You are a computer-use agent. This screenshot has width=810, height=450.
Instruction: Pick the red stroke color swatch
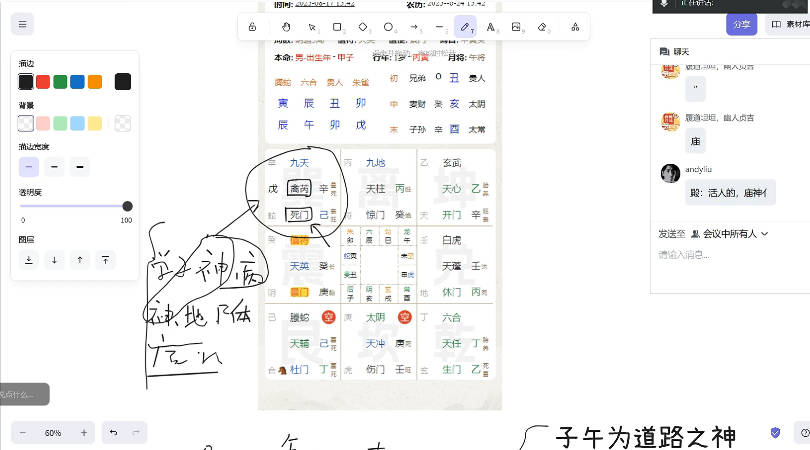pos(43,82)
